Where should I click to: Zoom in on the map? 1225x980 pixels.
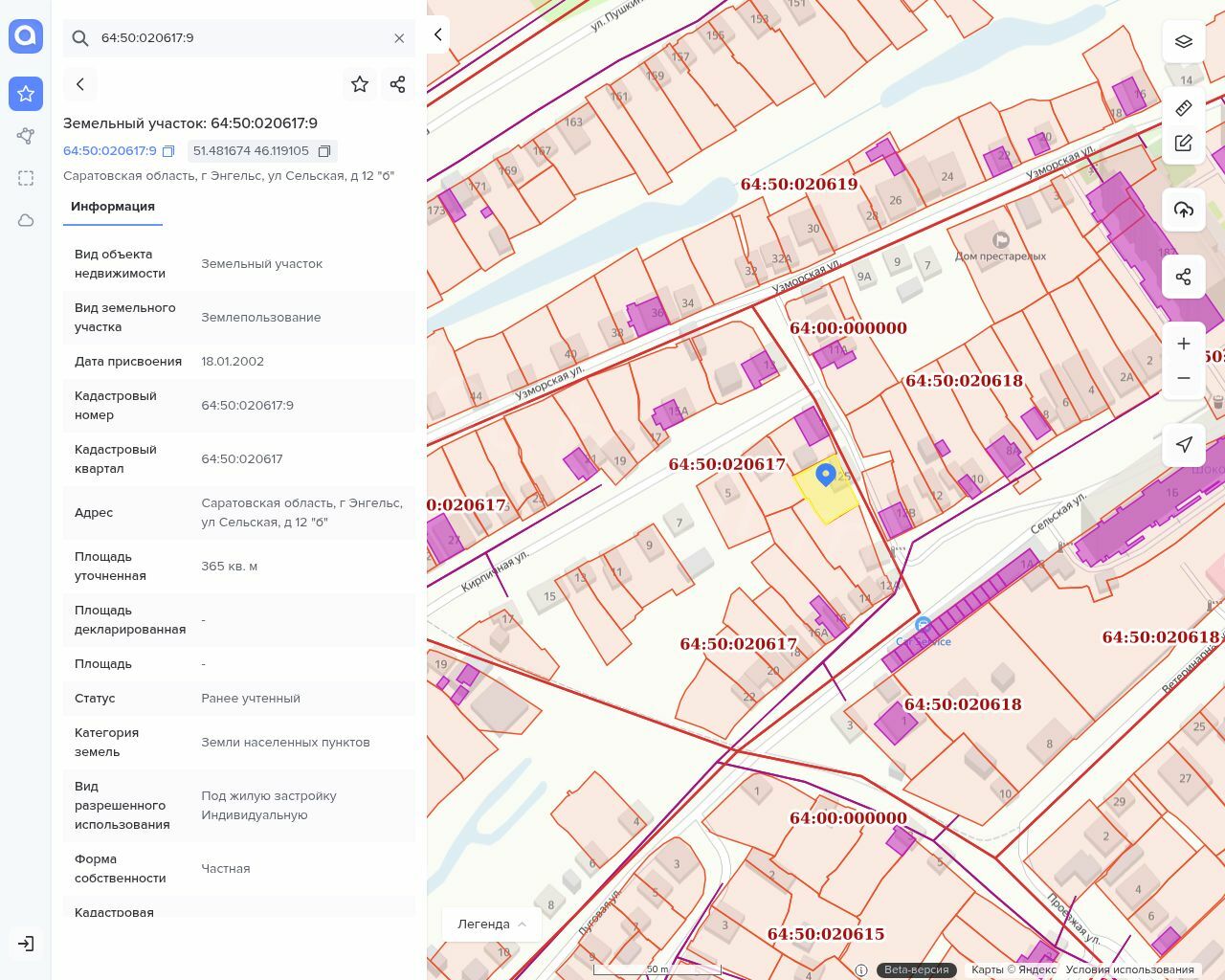tap(1184, 344)
